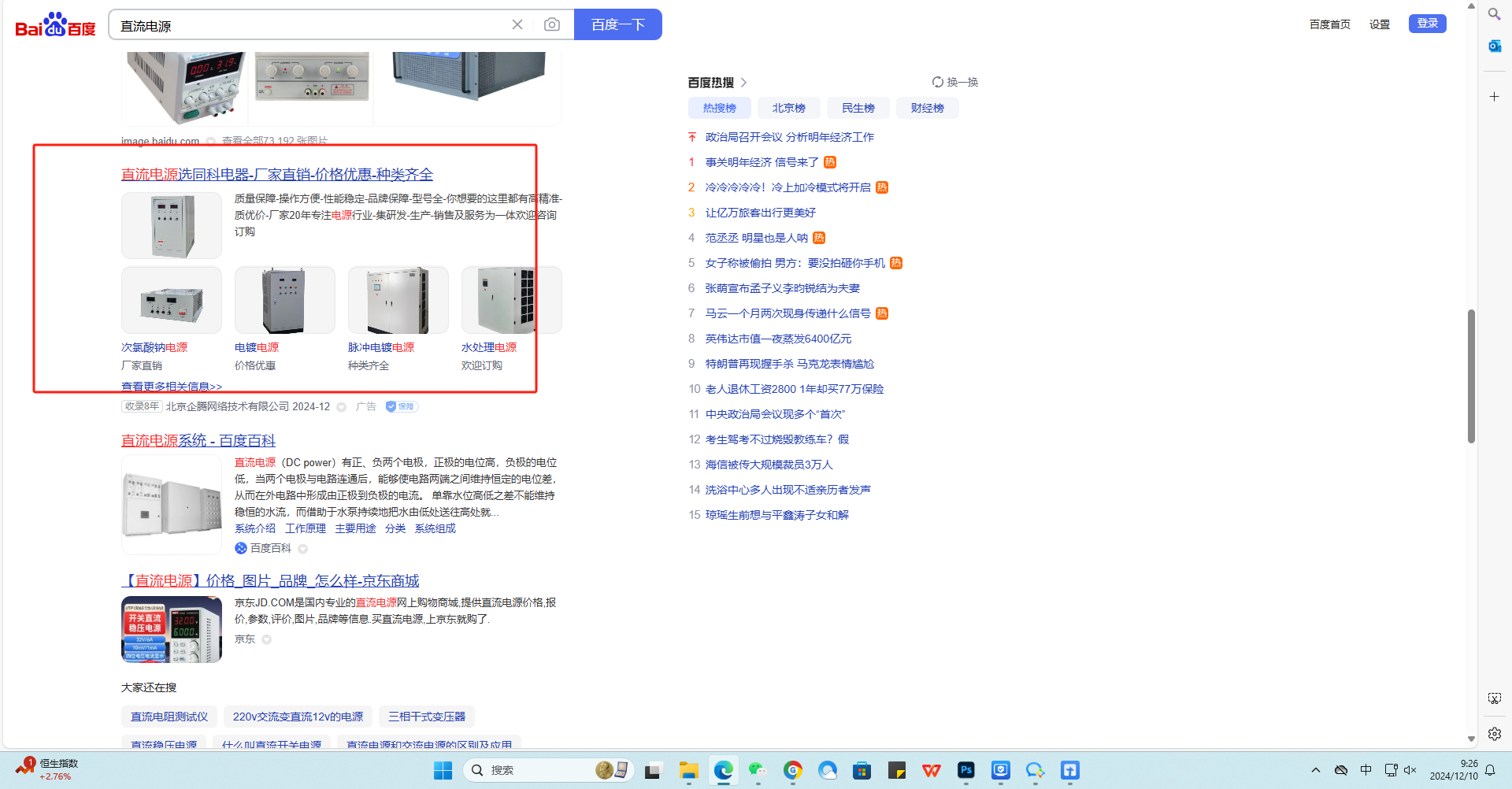Viewport: 1512px width, 789px height.
Task: Click the taskbar 搜索 search box
Action: point(548,770)
